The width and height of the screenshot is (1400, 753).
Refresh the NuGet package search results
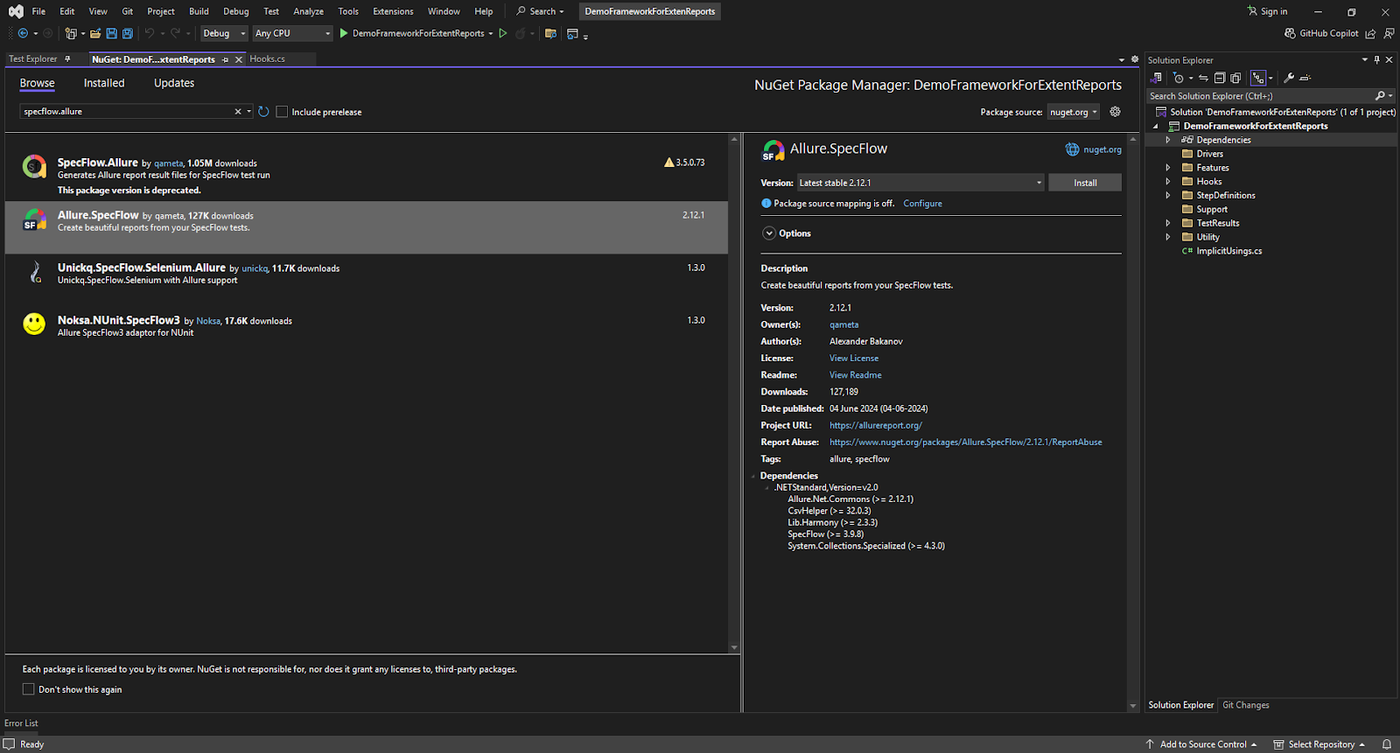[x=264, y=112]
